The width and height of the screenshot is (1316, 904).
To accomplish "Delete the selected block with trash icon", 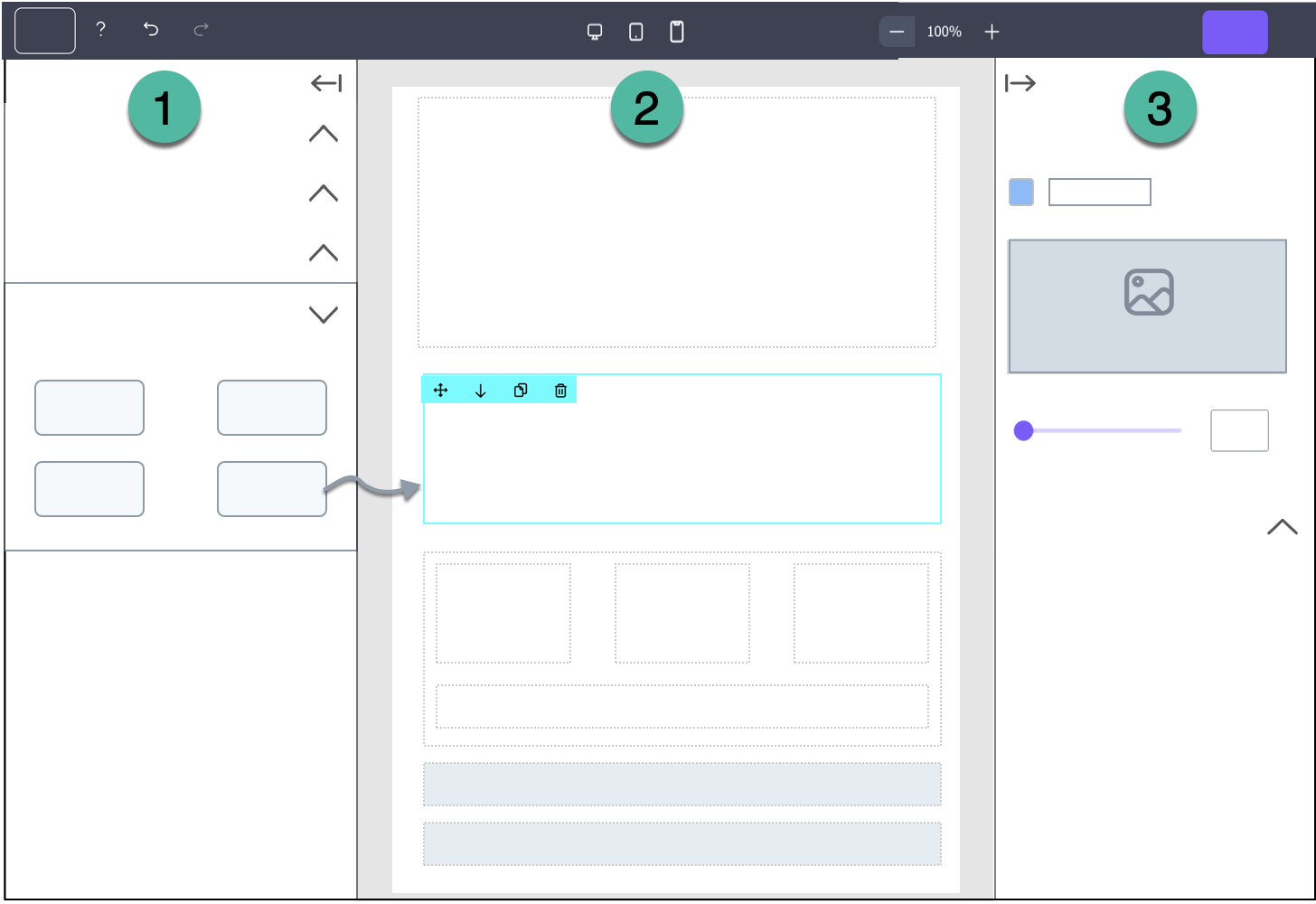I will (x=560, y=391).
